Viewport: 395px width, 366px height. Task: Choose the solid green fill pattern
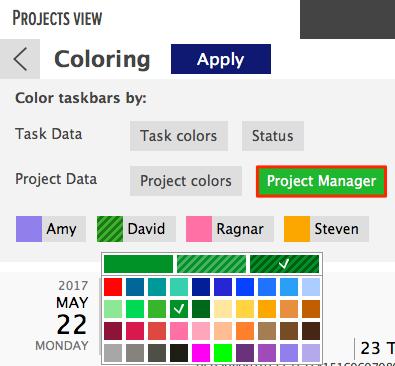[x=138, y=264]
